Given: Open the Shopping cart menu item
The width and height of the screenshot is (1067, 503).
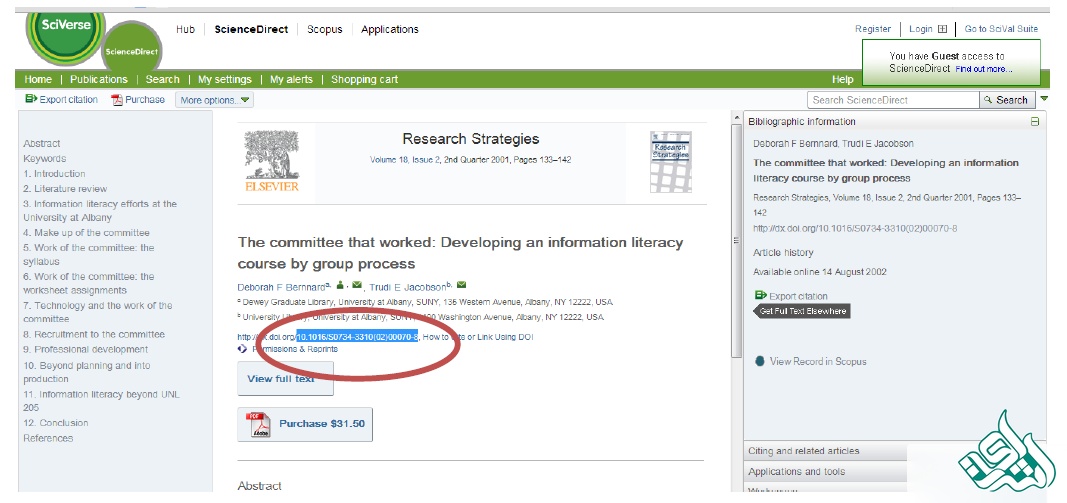Looking at the screenshot, I should point(365,80).
